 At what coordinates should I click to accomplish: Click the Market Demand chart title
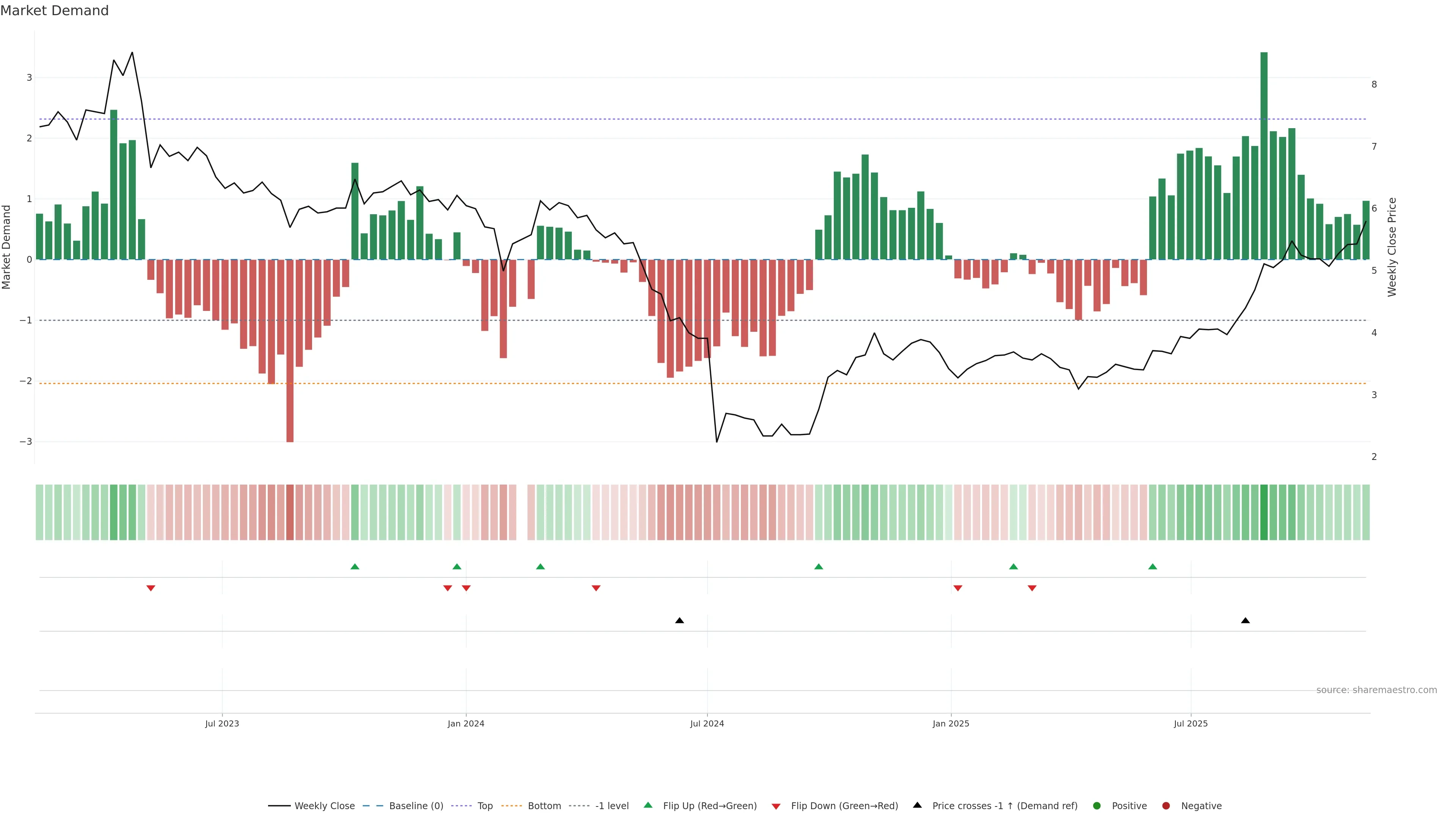pos(54,11)
